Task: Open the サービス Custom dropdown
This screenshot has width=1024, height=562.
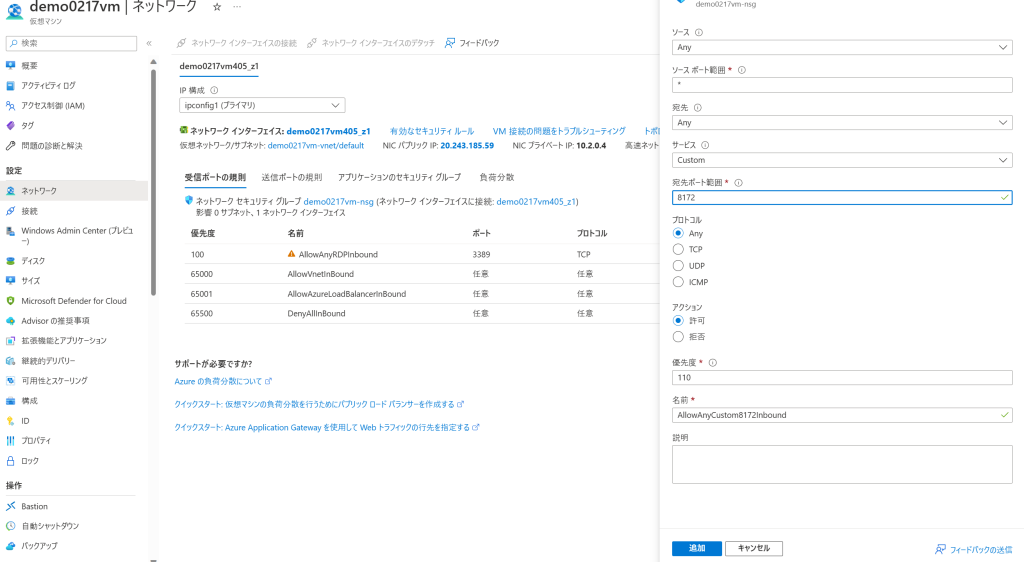Action: pyautogui.click(x=842, y=160)
